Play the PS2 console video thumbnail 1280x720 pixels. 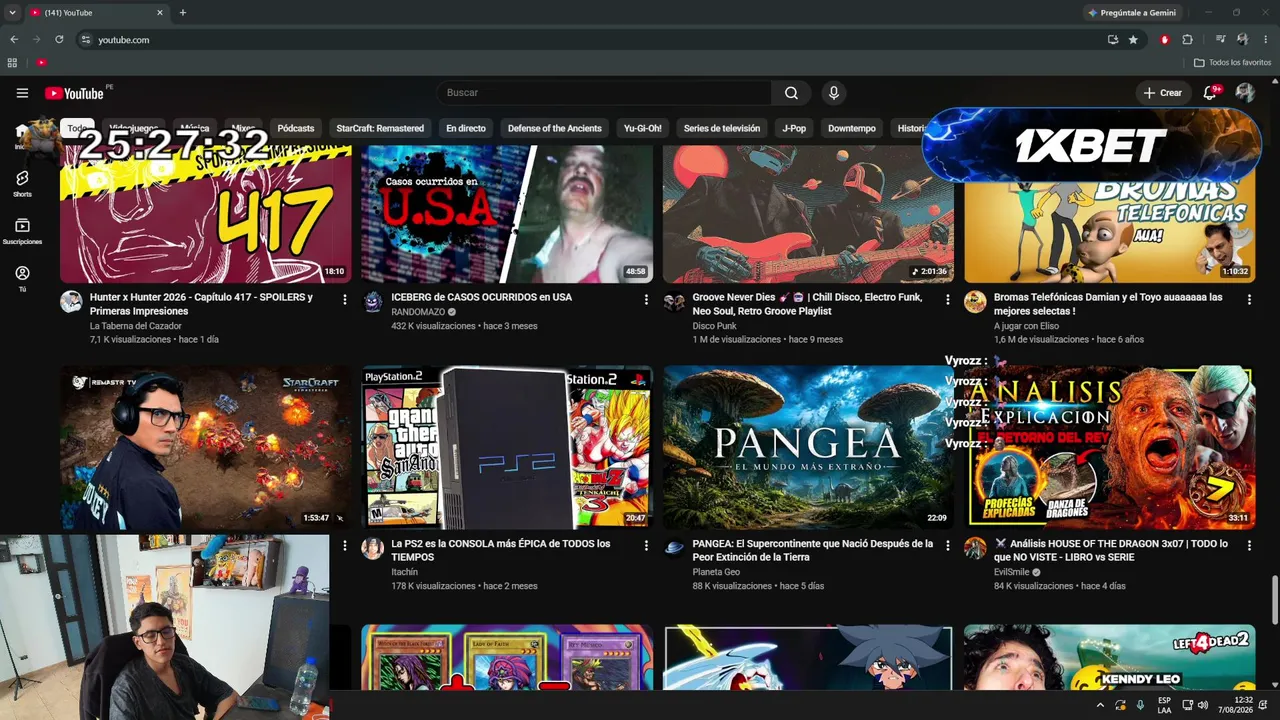coord(507,447)
